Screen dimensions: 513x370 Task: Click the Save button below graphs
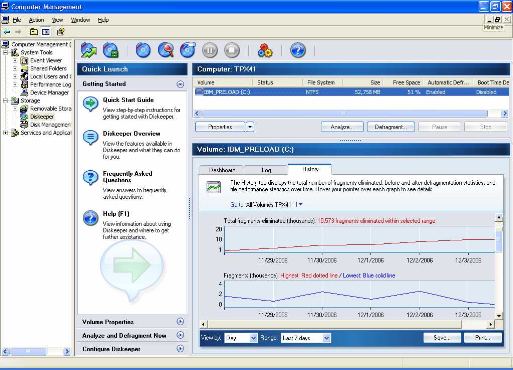click(442, 338)
